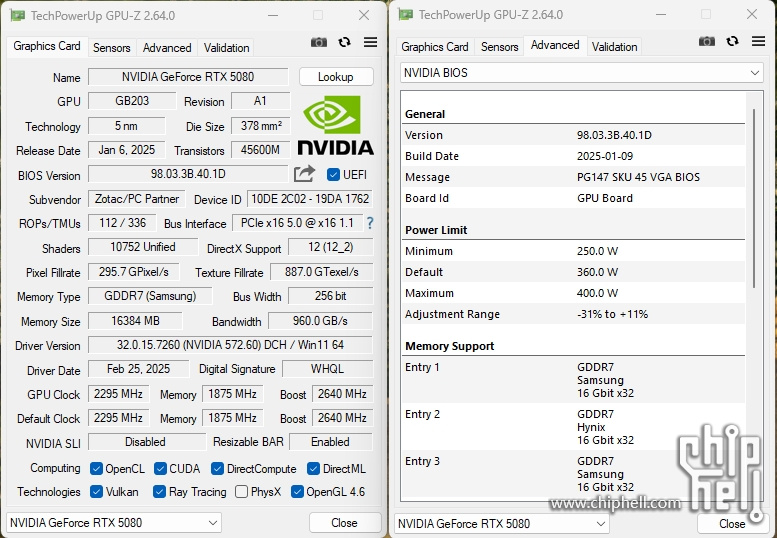Click the Device ID field 10DE 2C02
This screenshot has width=777, height=538.
[x=310, y=199]
